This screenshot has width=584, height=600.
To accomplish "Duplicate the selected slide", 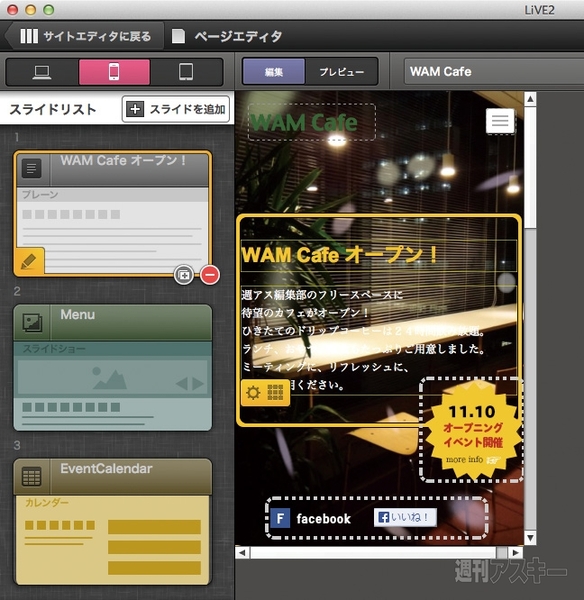I will point(184,275).
